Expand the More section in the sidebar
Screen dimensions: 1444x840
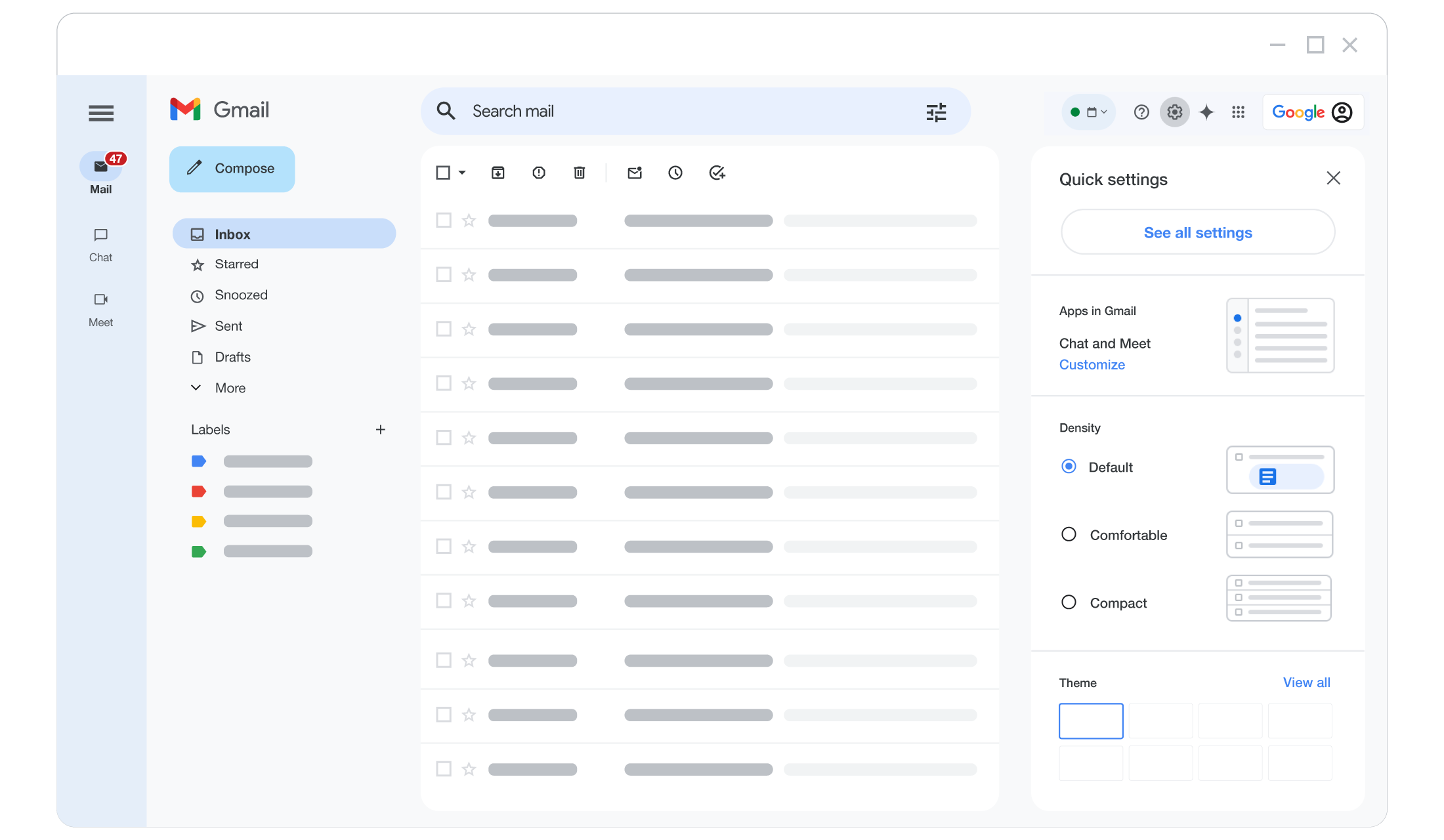(x=230, y=388)
